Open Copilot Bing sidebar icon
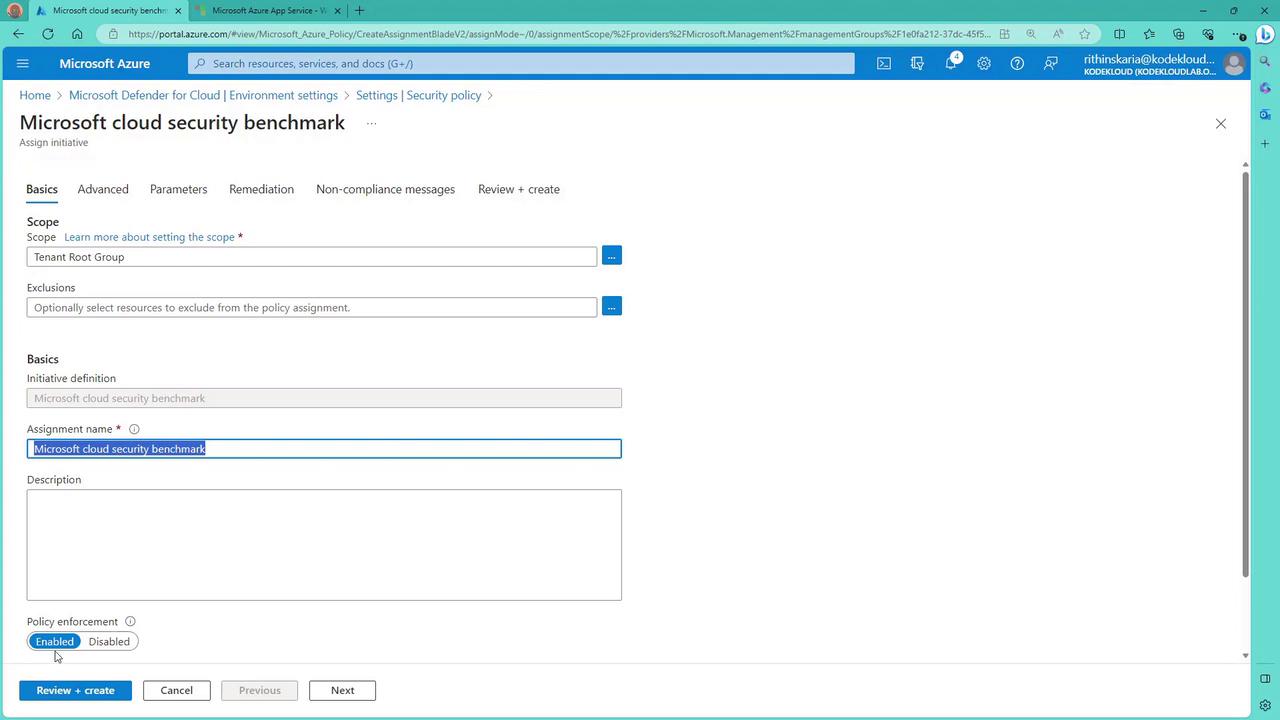The image size is (1280, 720). tap(1265, 34)
